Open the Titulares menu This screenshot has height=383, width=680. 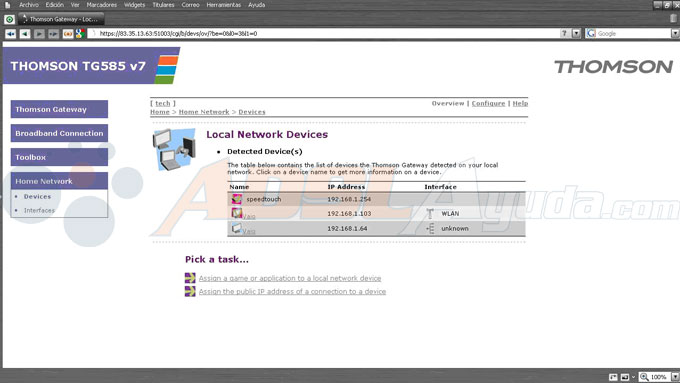pos(163,5)
